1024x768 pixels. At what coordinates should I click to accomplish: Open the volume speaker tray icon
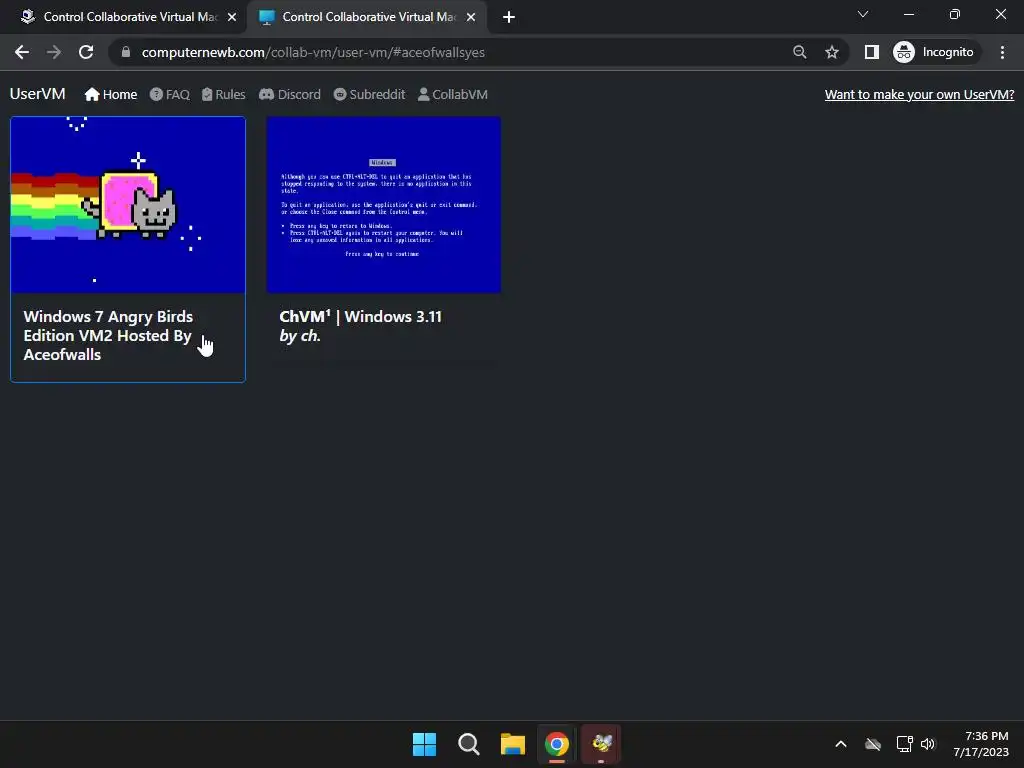[928, 744]
